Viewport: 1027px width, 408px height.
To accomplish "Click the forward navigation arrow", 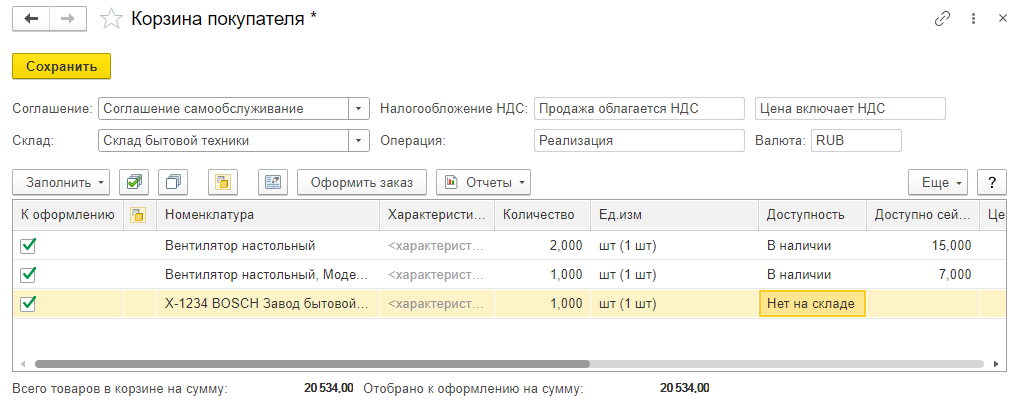I will click(69, 19).
